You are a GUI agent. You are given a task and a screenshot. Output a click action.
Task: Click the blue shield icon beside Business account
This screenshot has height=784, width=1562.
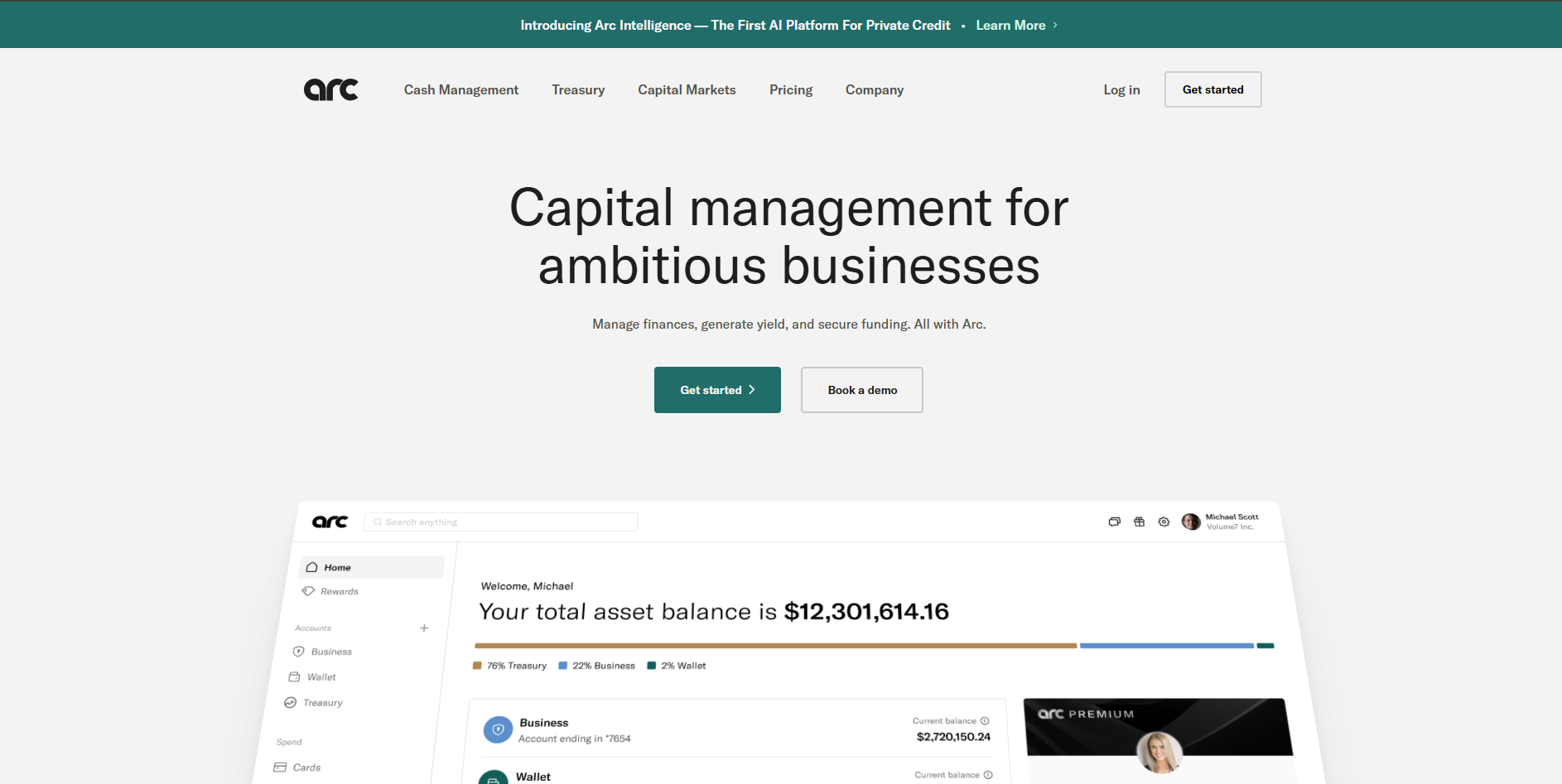(x=498, y=729)
